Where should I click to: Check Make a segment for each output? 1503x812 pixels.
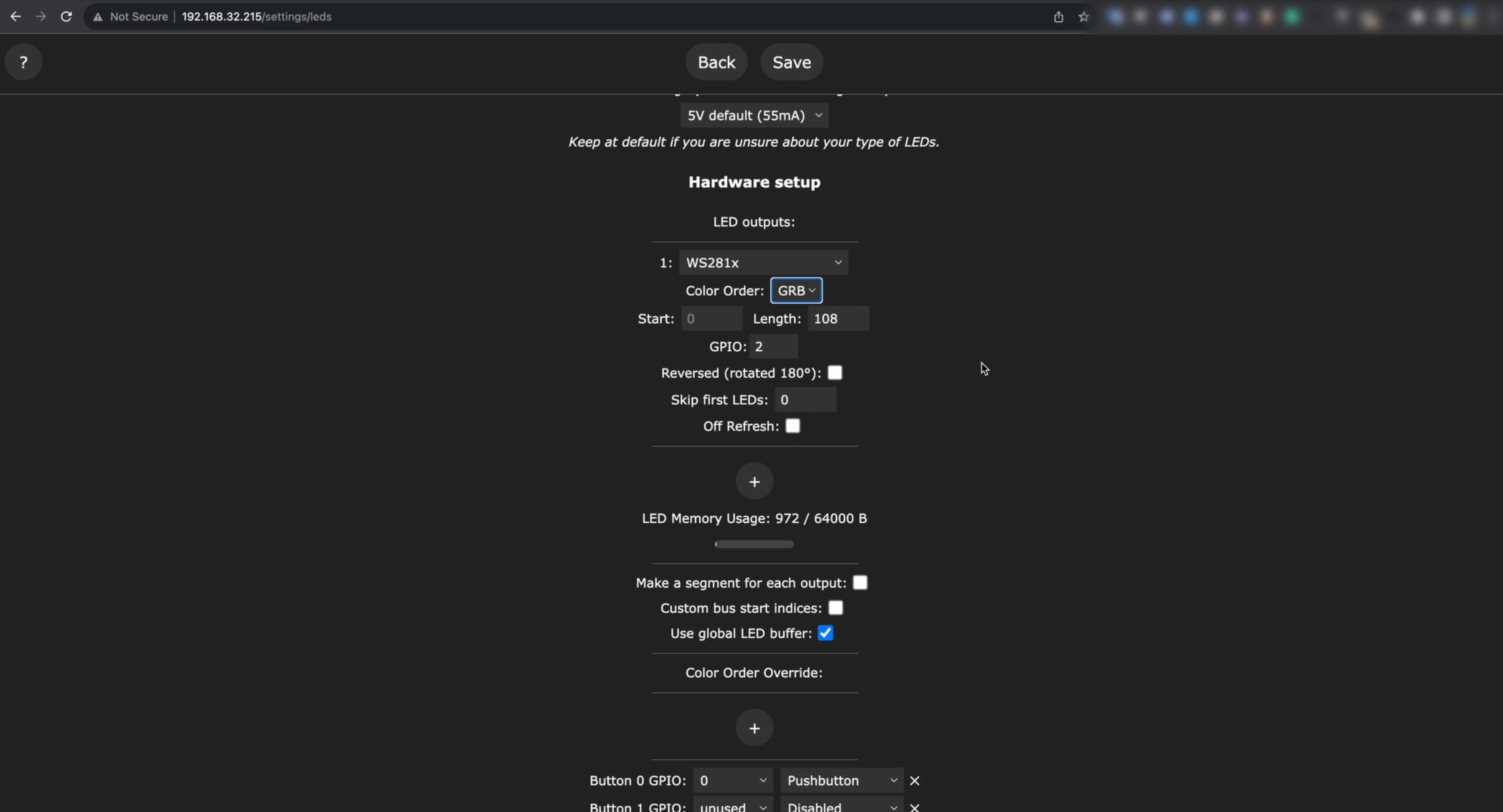pyautogui.click(x=859, y=583)
